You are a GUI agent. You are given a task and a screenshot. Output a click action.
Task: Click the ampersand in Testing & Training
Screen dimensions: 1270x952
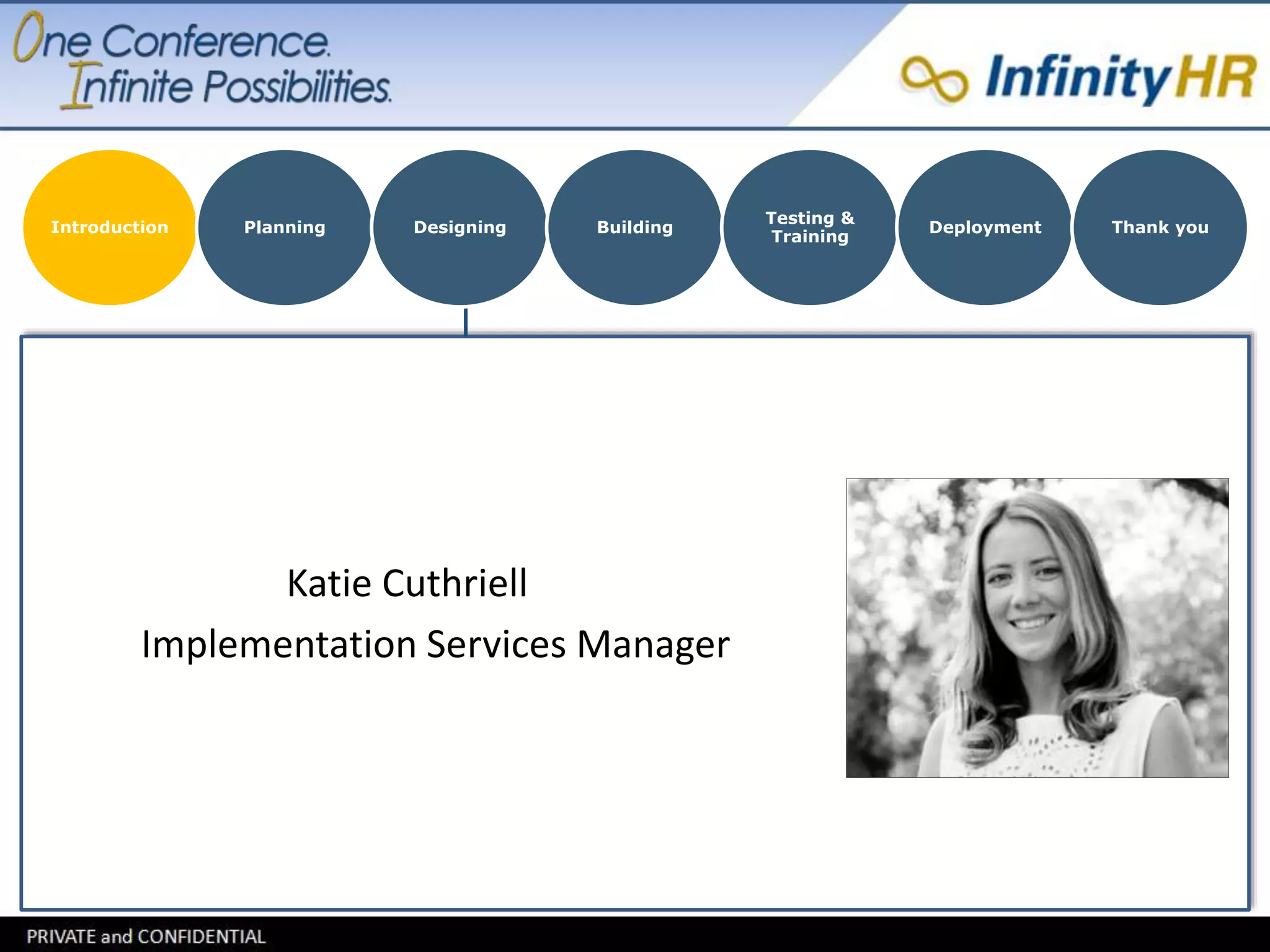click(848, 218)
